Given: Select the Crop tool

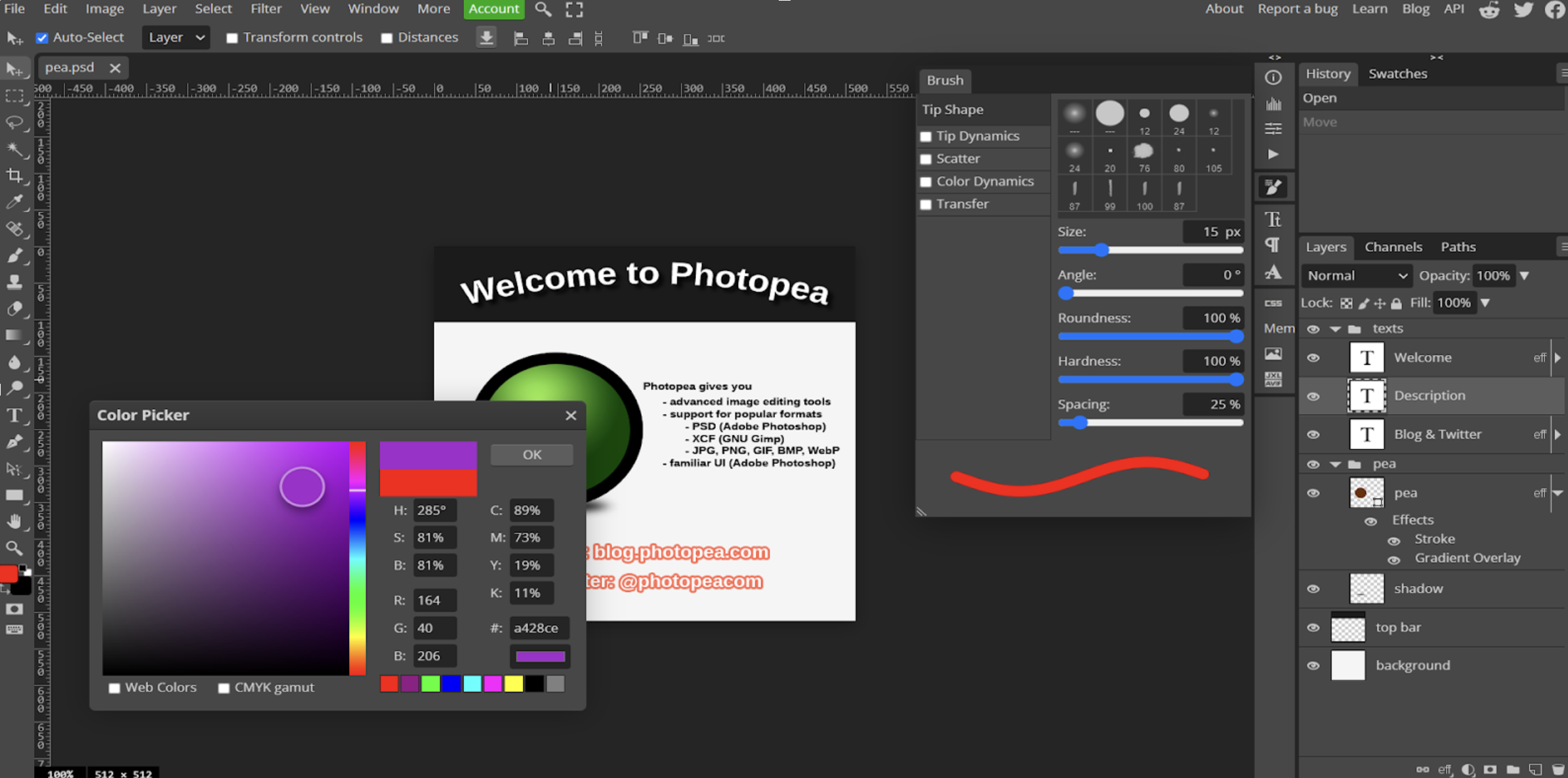Looking at the screenshot, I should (14, 176).
